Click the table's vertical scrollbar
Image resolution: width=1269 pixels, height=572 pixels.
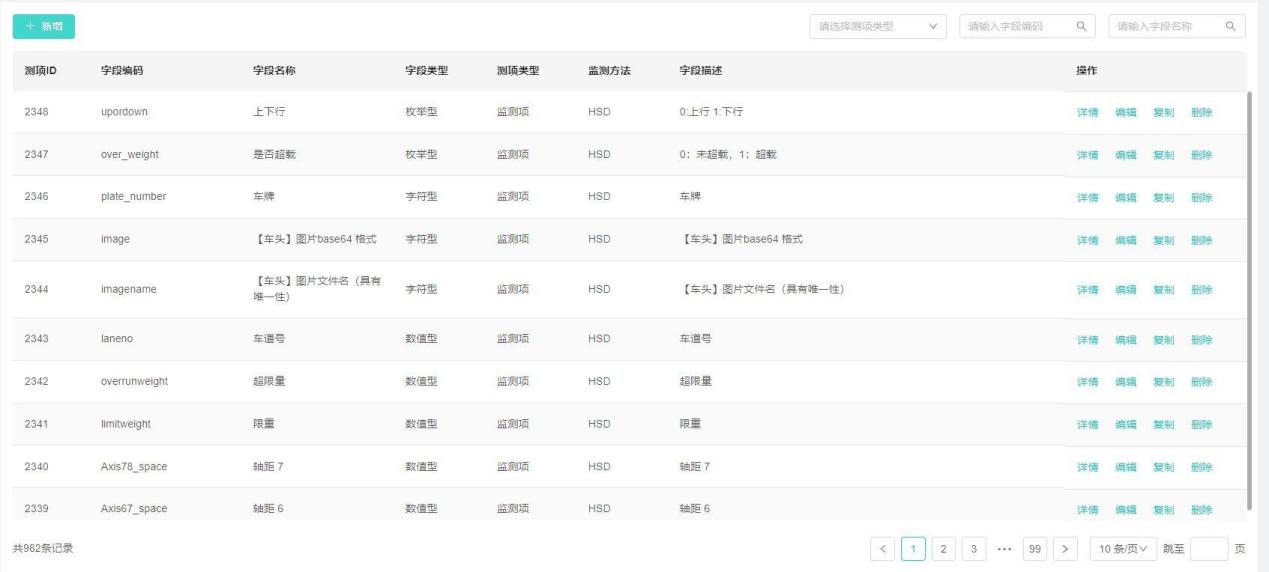click(x=1250, y=300)
